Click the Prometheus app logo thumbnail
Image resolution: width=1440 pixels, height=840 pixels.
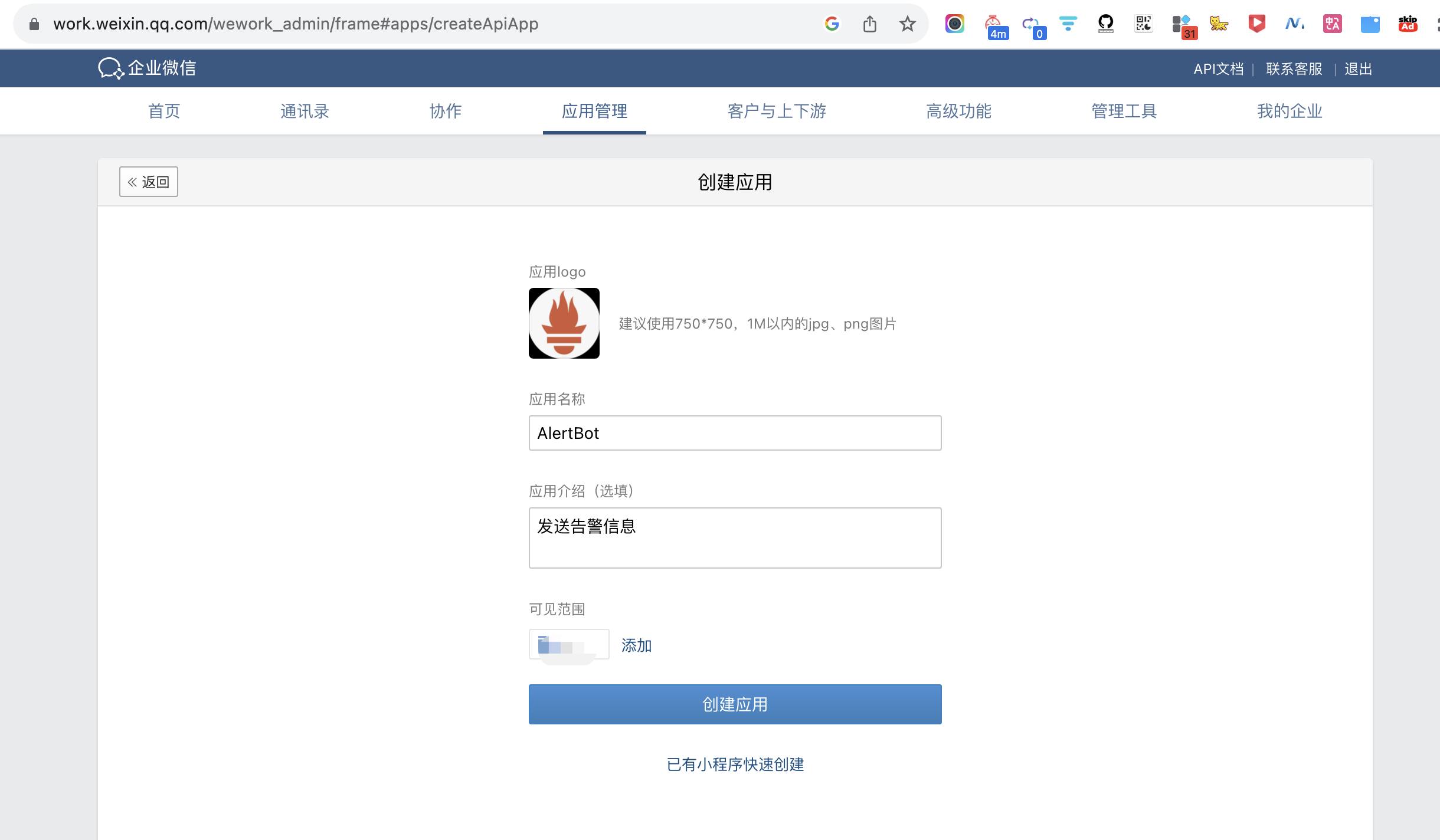coord(564,323)
